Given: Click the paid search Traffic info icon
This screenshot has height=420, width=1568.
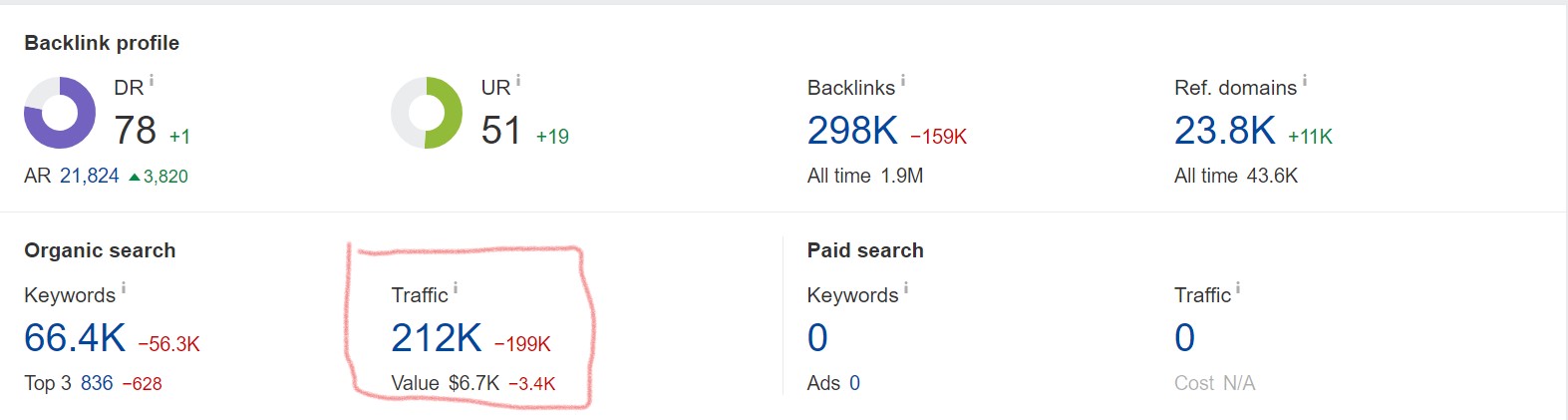Looking at the screenshot, I should point(1238,289).
